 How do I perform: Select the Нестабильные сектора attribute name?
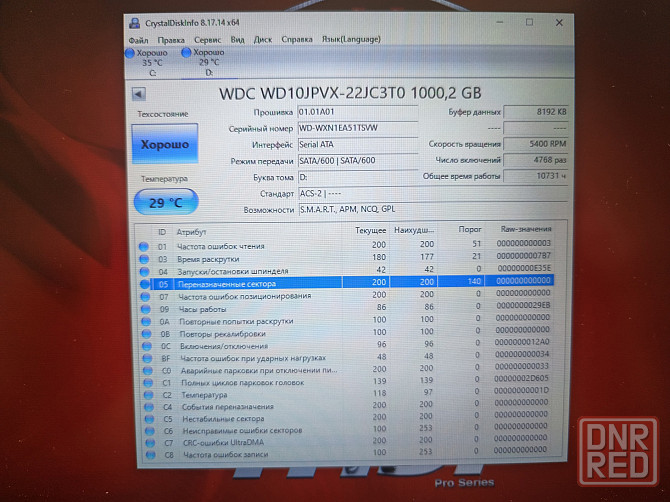[x=223, y=419]
